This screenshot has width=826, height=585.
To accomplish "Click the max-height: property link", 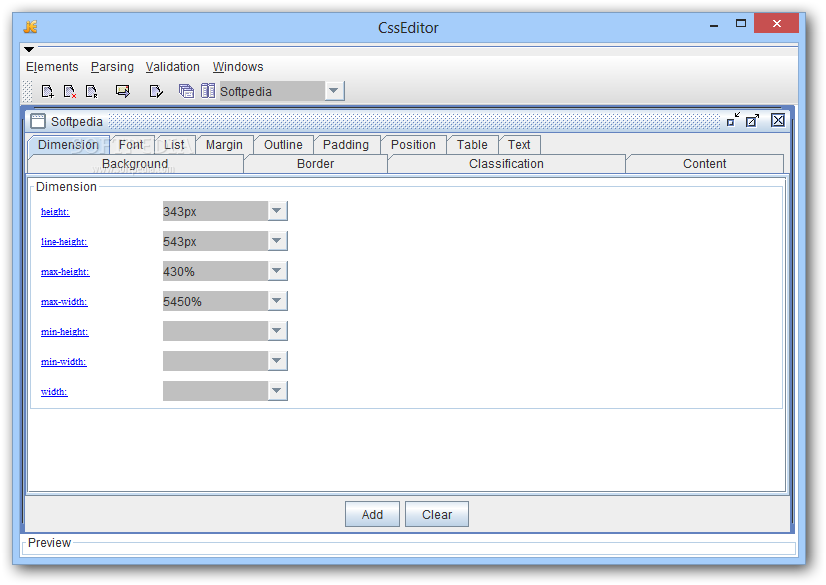I will click(x=65, y=272).
